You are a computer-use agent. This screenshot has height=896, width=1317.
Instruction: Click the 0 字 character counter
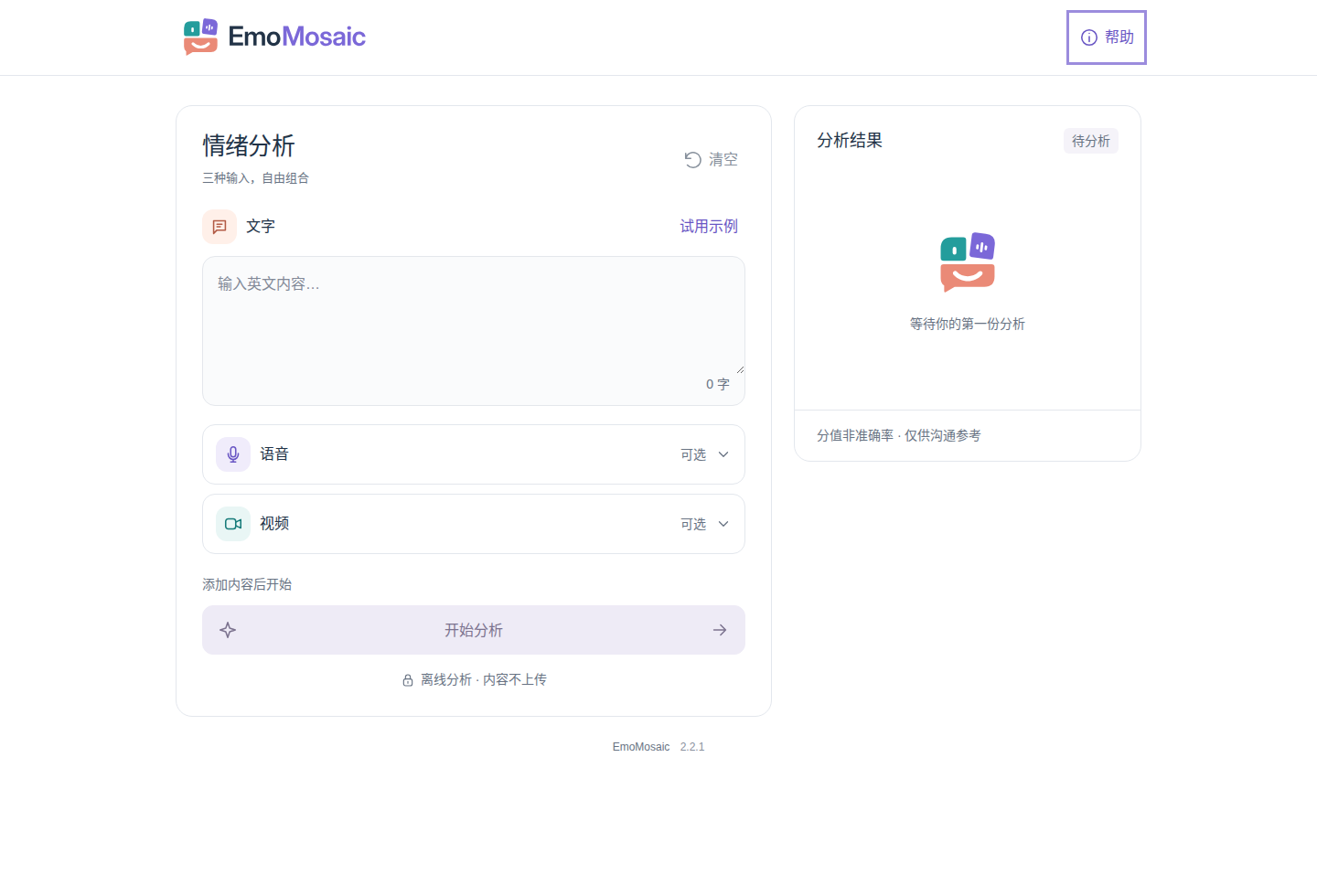[718, 384]
